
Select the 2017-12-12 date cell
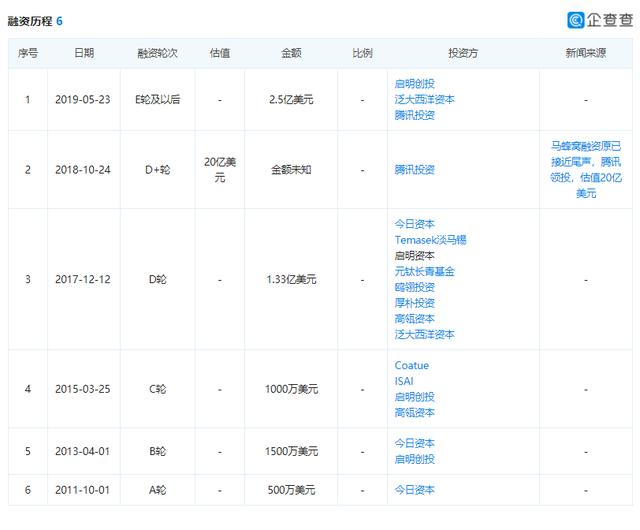point(83,279)
